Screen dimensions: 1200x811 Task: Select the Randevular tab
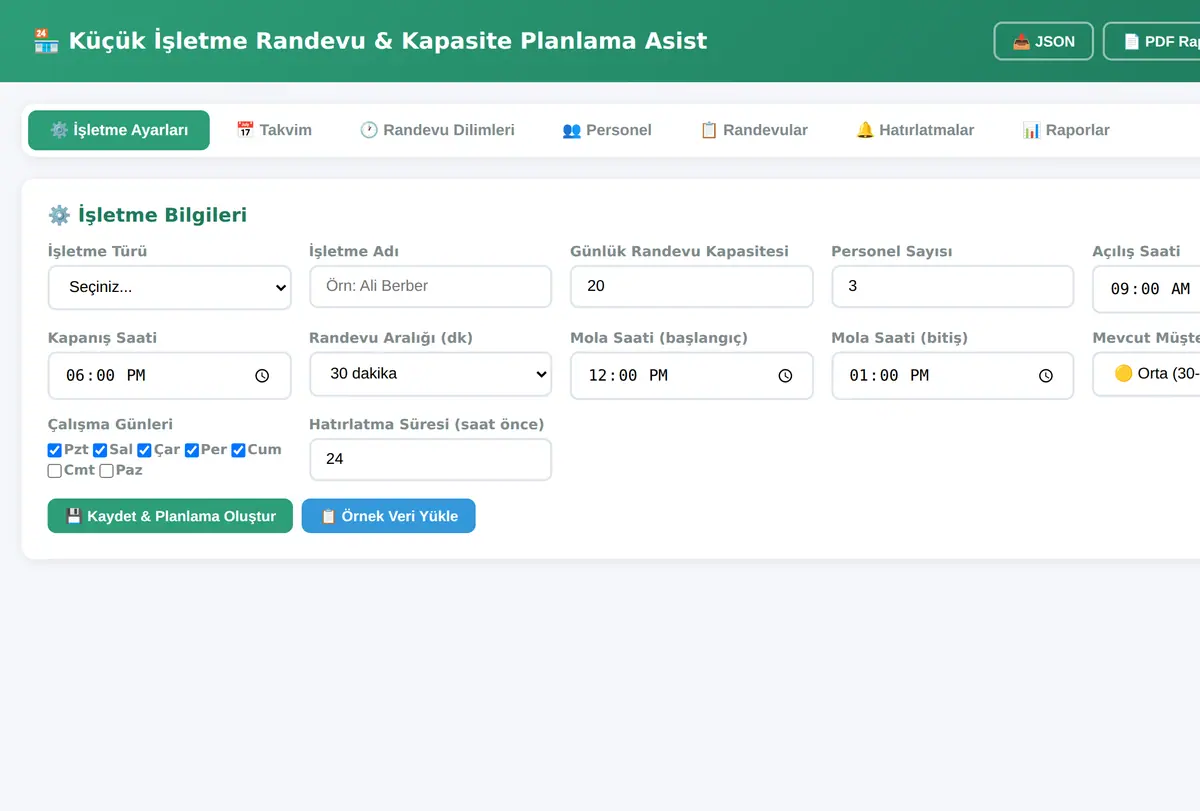click(754, 130)
